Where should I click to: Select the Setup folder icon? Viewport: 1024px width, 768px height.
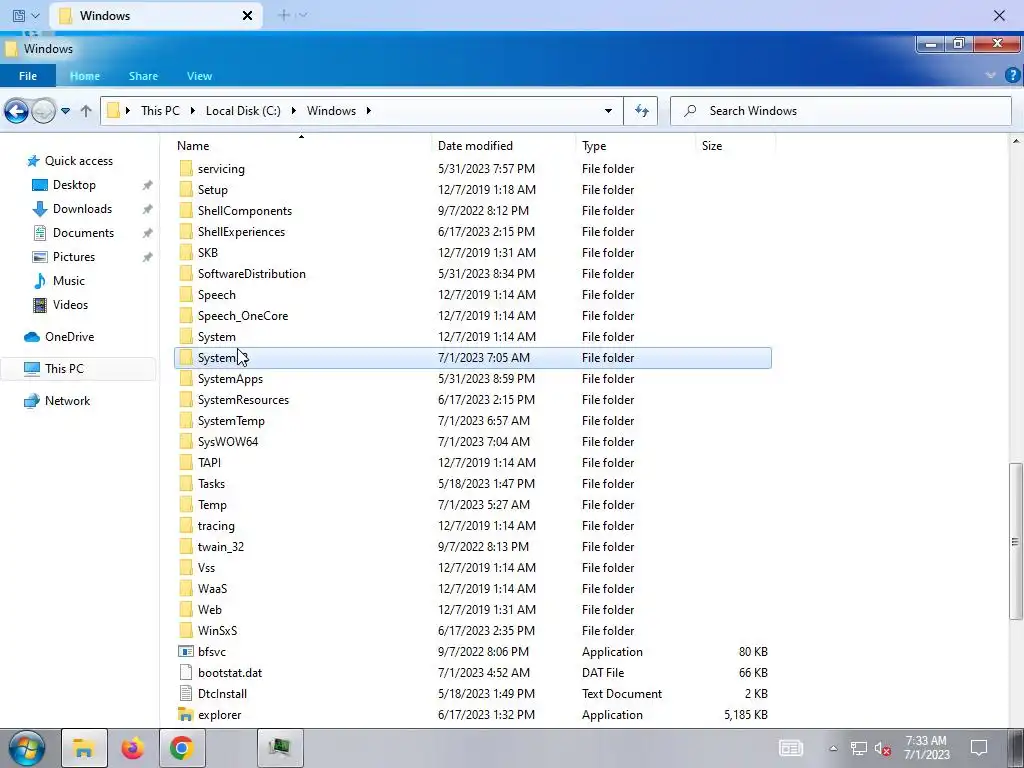[186, 190]
